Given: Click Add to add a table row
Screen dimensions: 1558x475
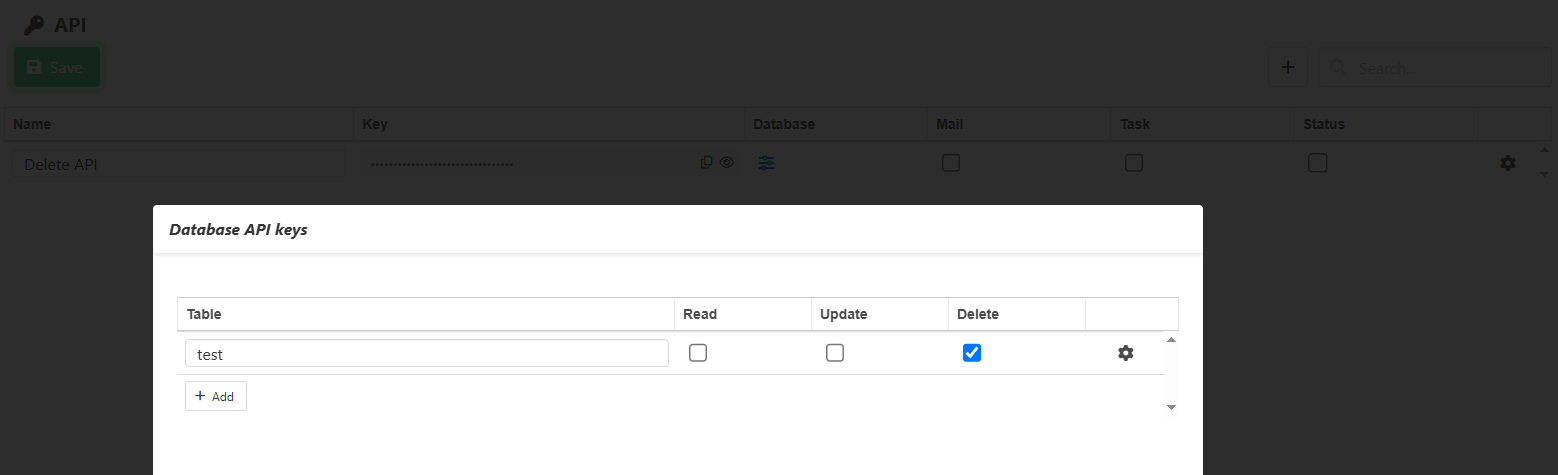Looking at the screenshot, I should click(216, 396).
